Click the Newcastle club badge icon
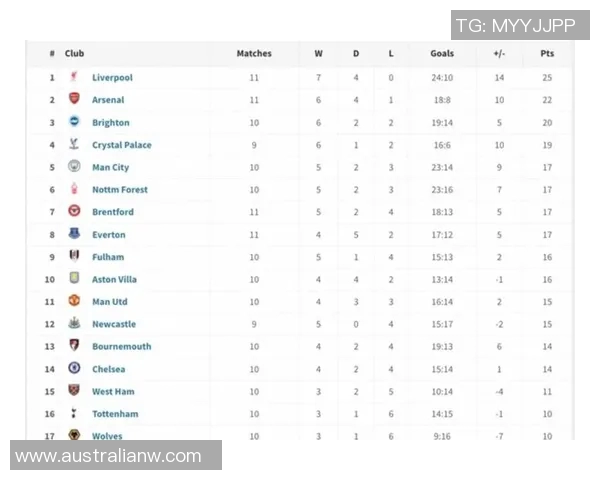Viewport: 600px width, 480px height. [73, 324]
